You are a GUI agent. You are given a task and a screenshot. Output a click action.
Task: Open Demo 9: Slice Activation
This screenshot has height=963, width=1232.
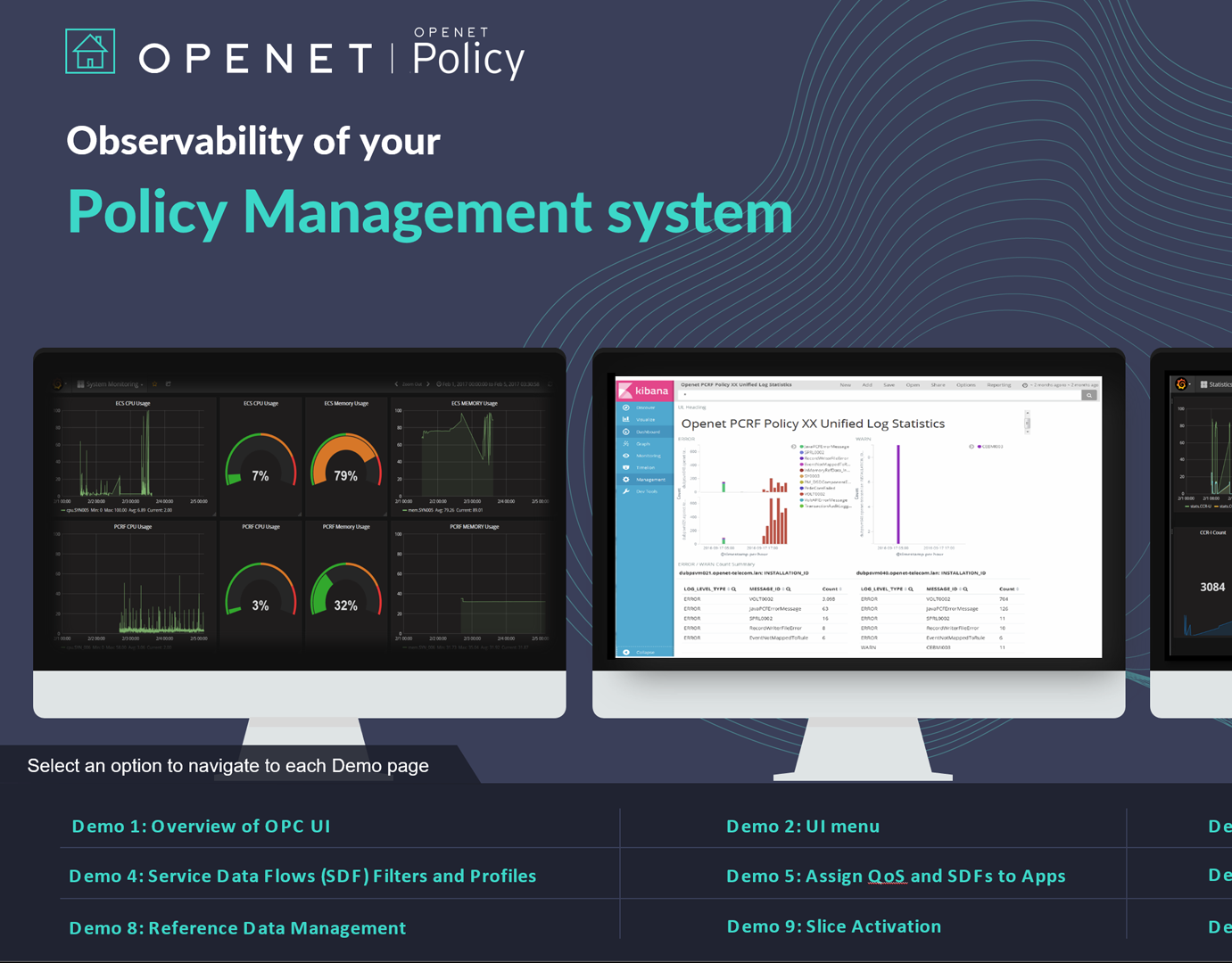click(x=834, y=926)
